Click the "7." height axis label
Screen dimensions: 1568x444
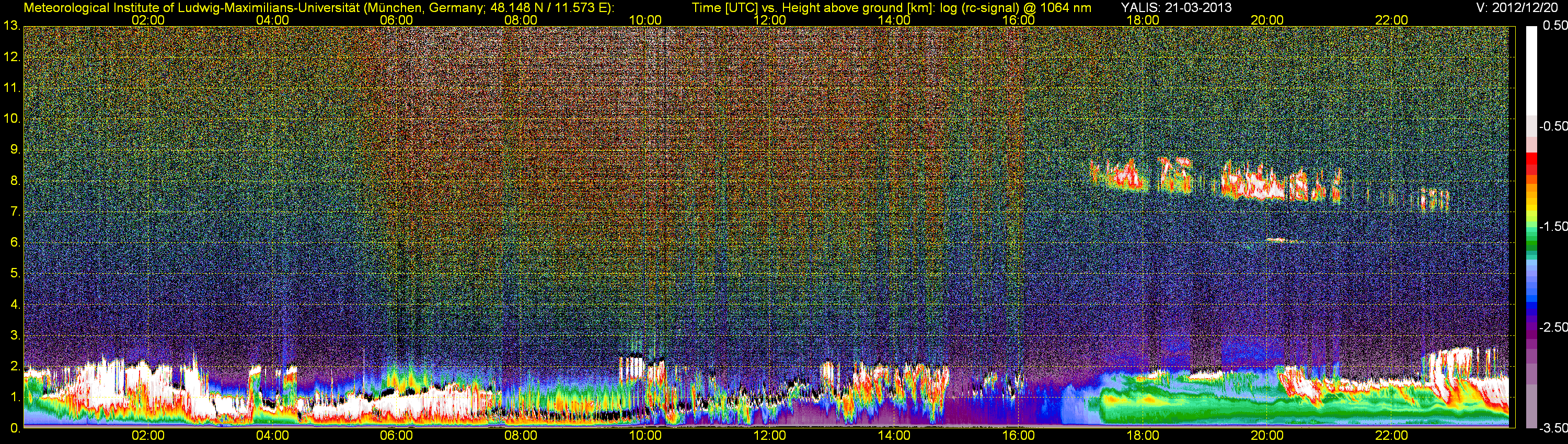point(15,212)
